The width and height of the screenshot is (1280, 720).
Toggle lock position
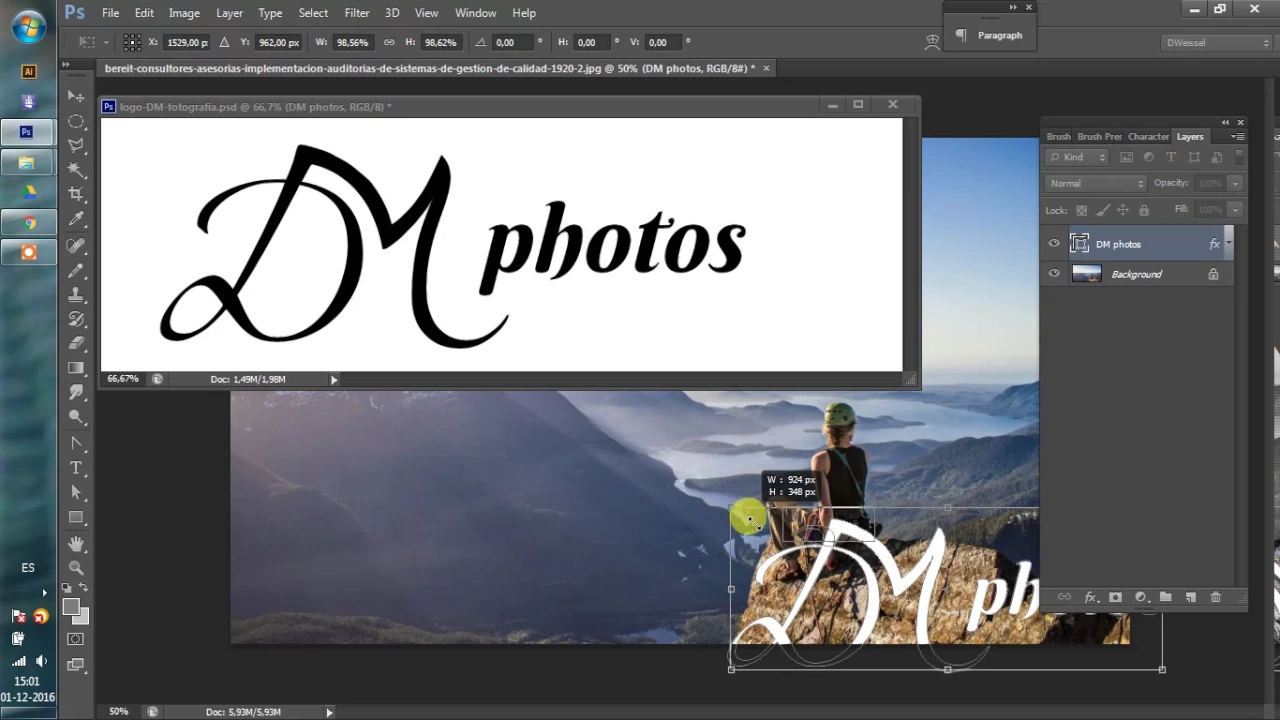click(x=1123, y=210)
